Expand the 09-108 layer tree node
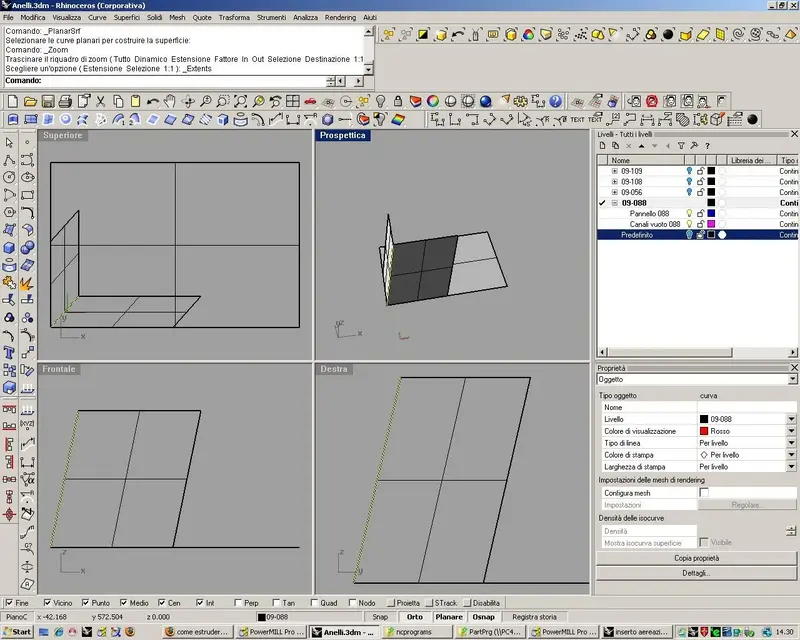This screenshot has height=640, width=800. (614, 182)
